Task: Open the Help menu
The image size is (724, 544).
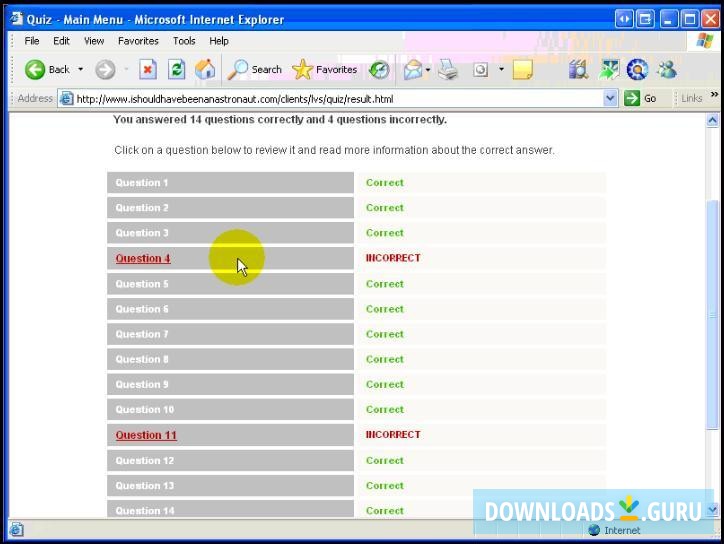Action: pyautogui.click(x=219, y=41)
